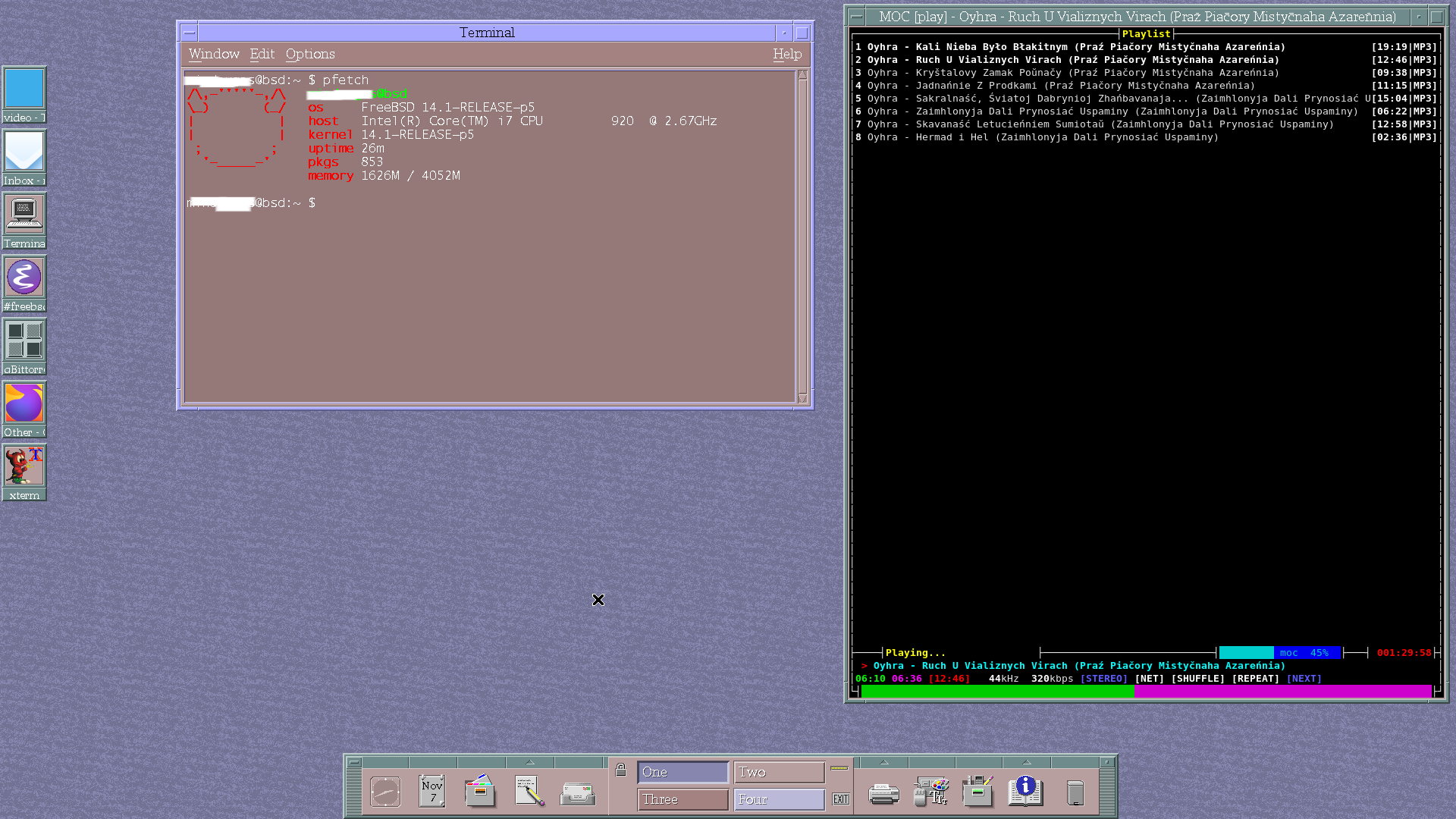The image size is (1456, 819).
Task: Click the 001:29:58 total time
Action: click(1404, 653)
